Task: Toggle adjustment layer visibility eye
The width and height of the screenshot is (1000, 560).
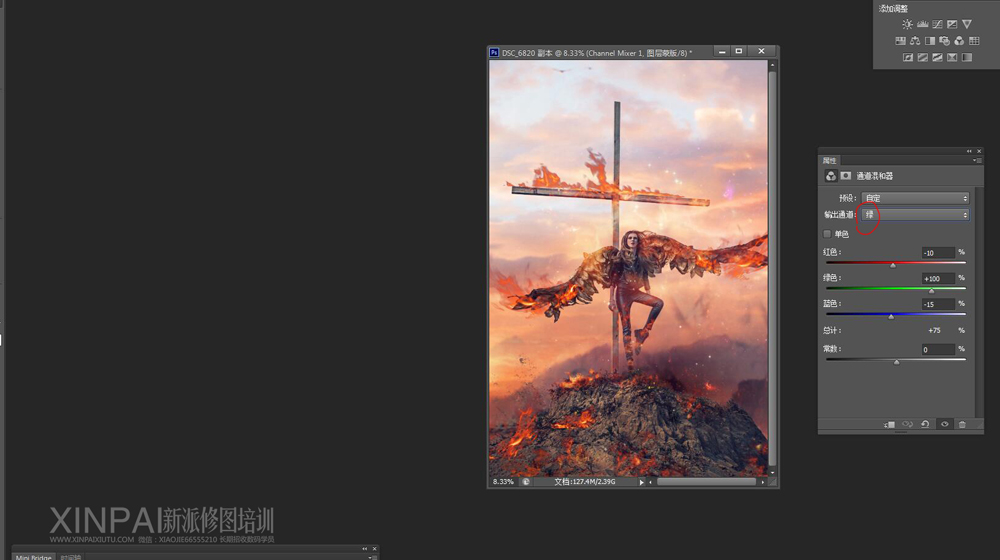Action: click(x=945, y=424)
